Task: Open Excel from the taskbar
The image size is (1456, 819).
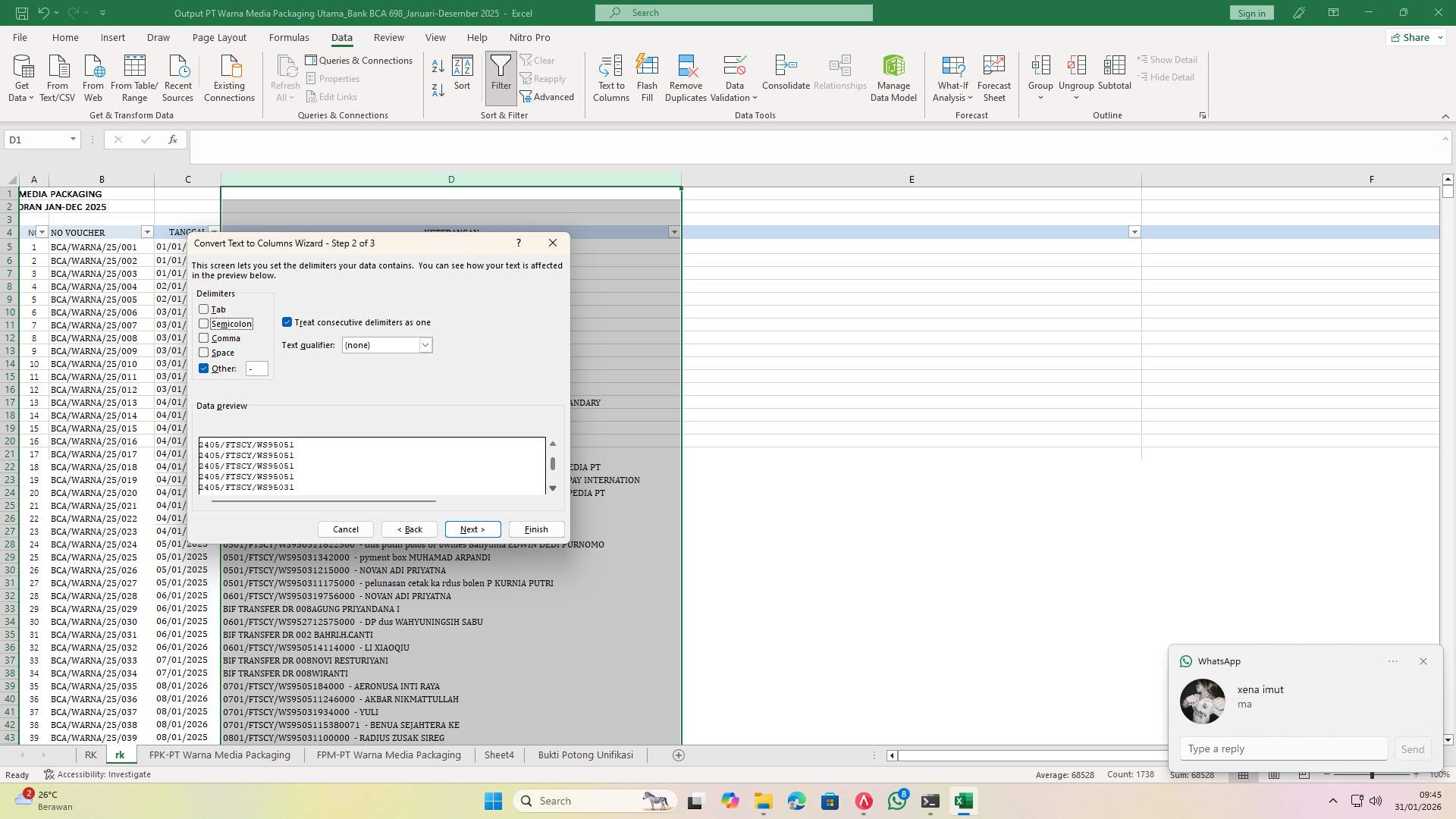Action: click(x=964, y=800)
